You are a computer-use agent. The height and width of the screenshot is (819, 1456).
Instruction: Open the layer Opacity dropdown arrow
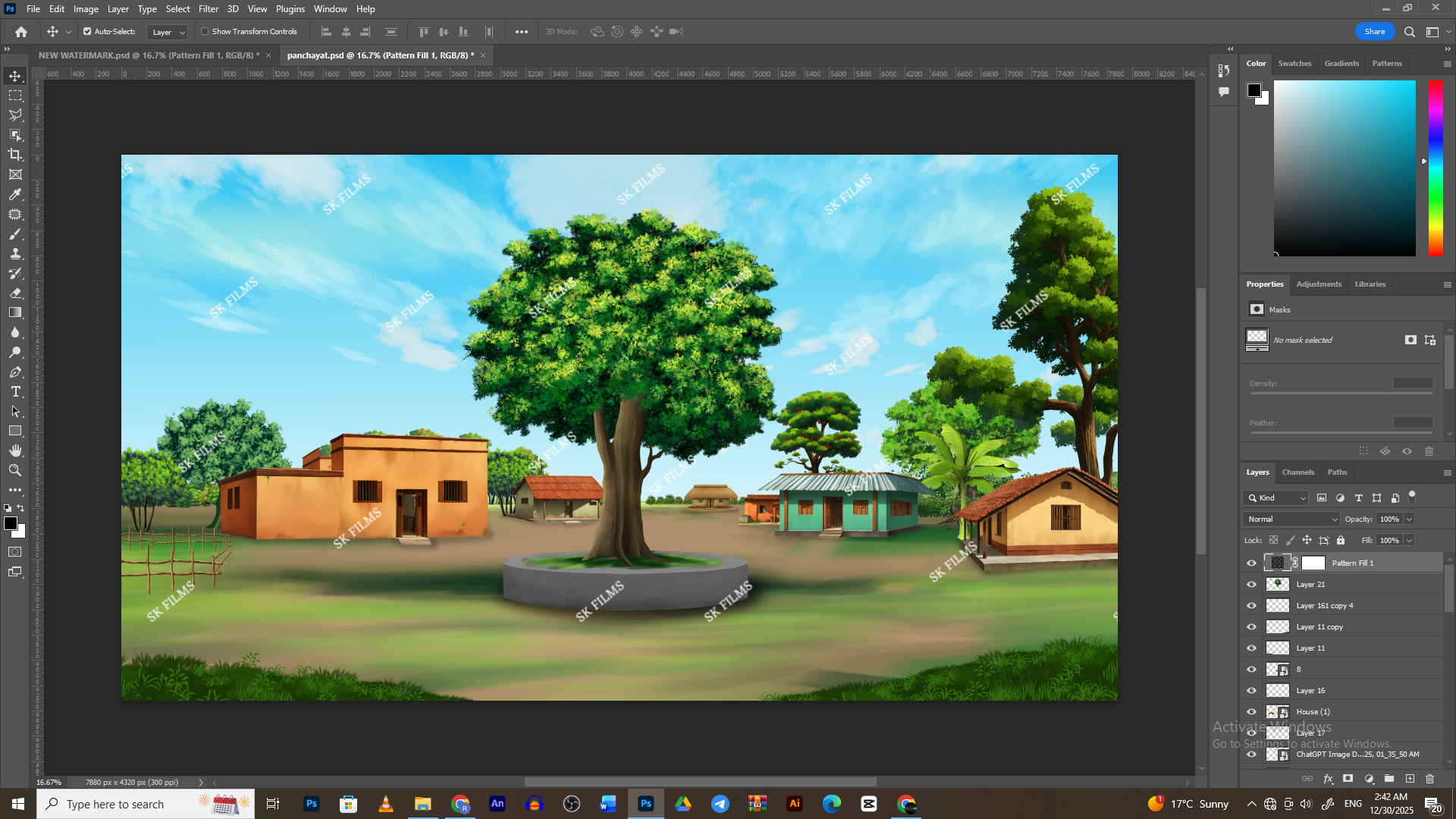pyautogui.click(x=1409, y=519)
